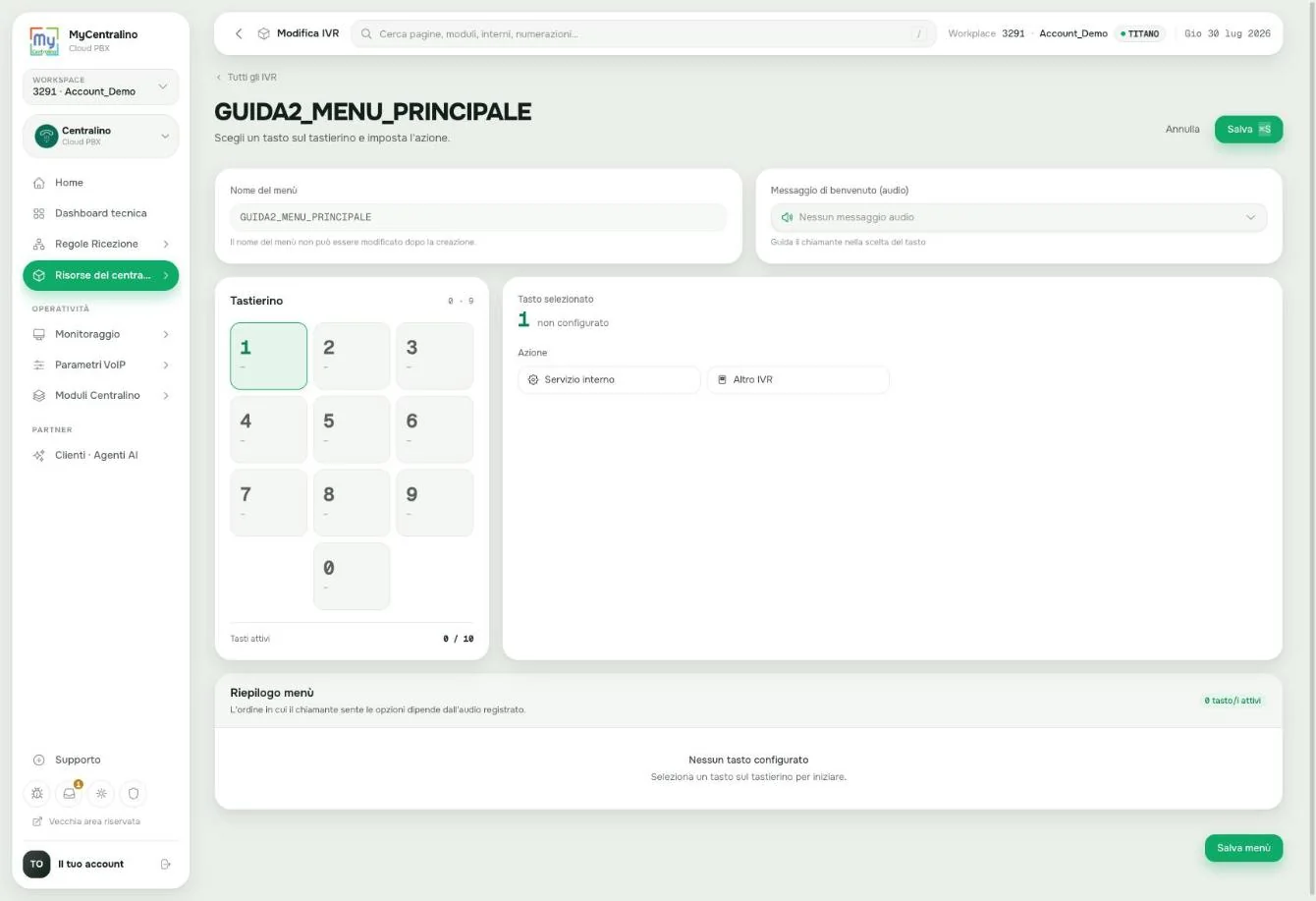Select keypad key 6
This screenshot has width=1316, height=901.
(434, 429)
